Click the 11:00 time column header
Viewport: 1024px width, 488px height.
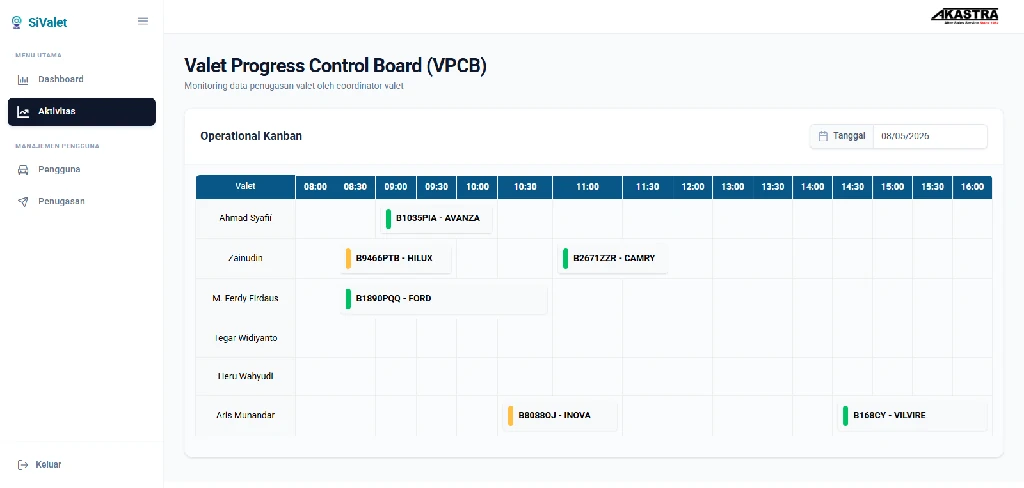(x=587, y=187)
